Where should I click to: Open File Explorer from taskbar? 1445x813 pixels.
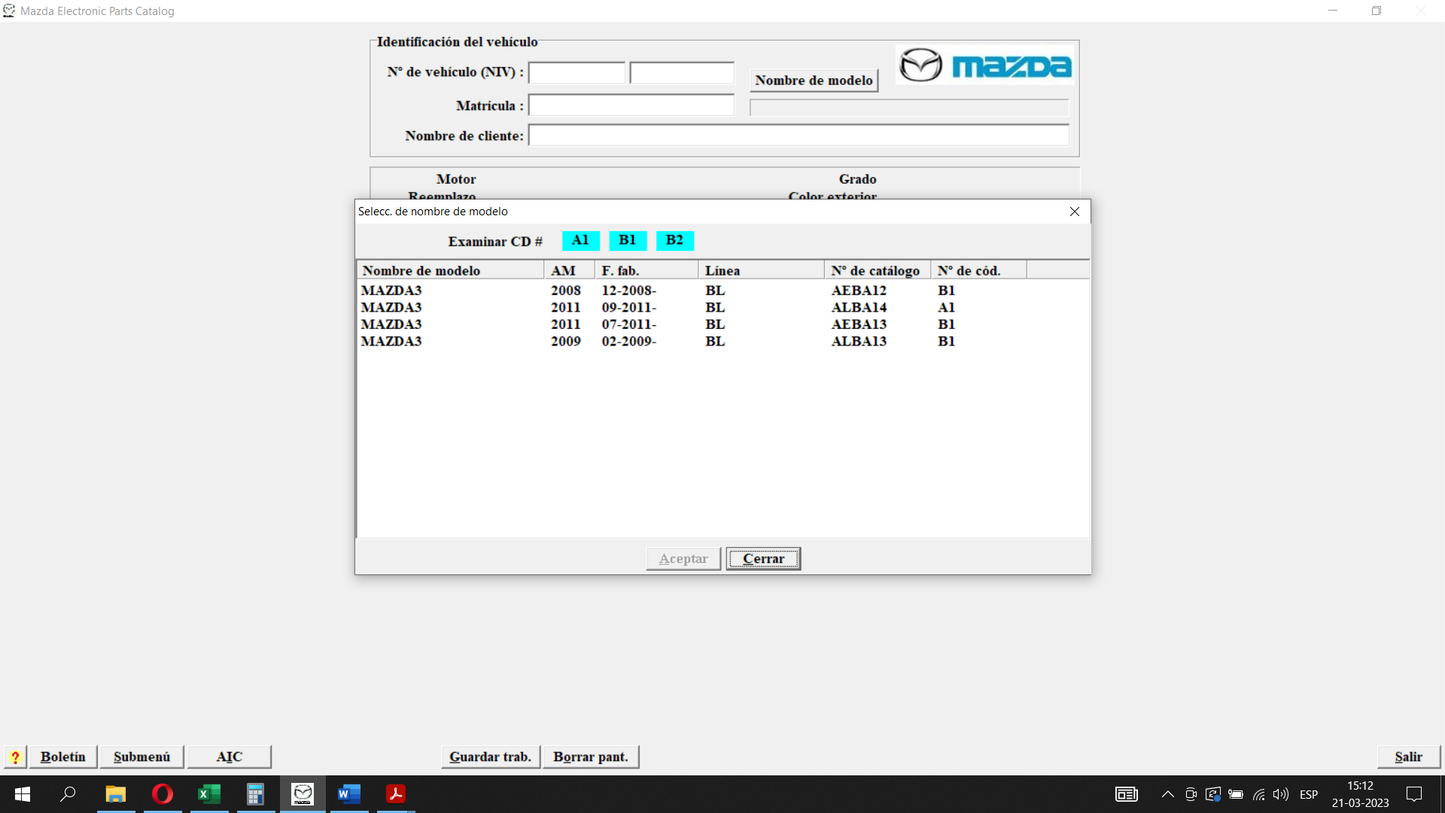[116, 794]
